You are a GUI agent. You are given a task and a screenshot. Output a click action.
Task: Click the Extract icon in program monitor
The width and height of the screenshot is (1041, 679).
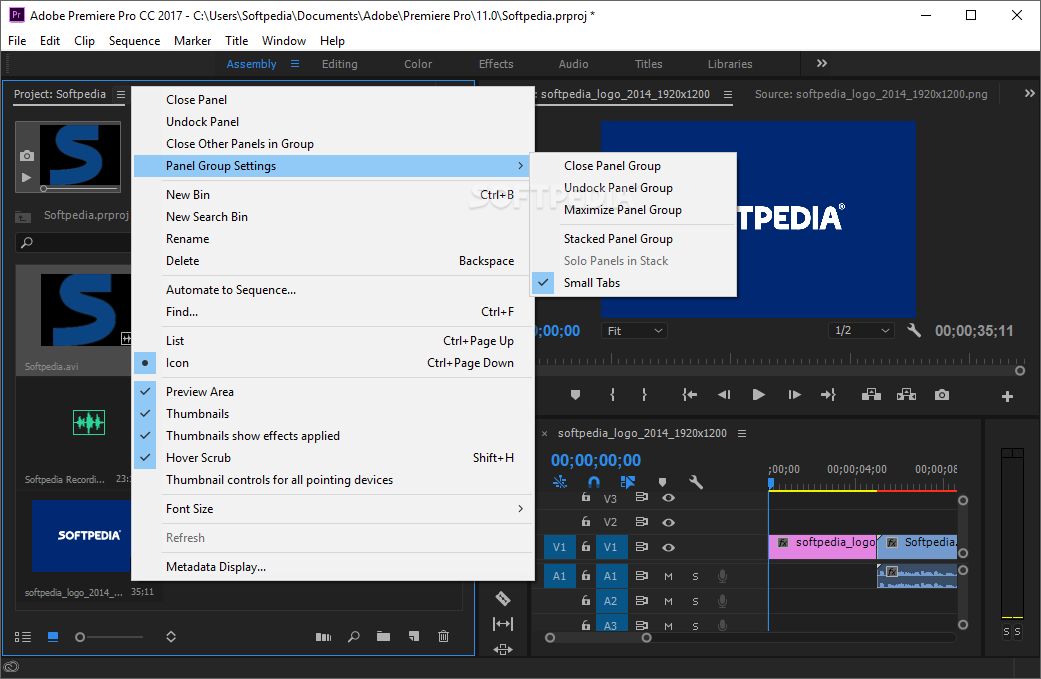[906, 395]
